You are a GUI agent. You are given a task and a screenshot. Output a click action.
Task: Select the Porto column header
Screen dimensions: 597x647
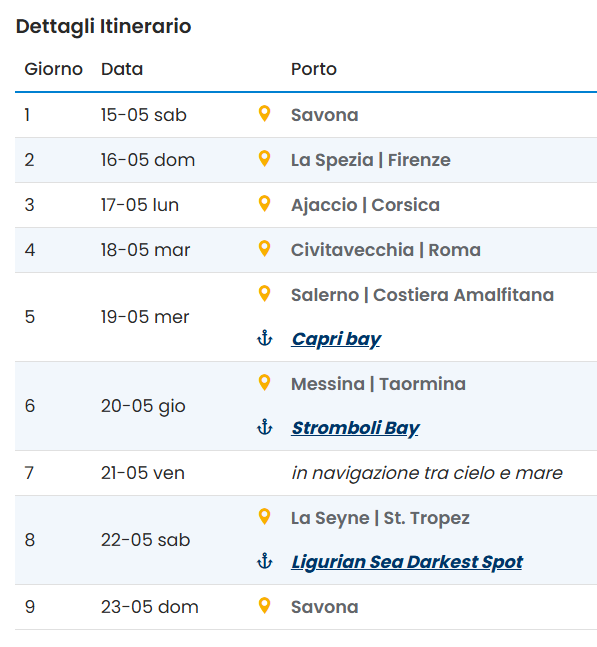(314, 69)
